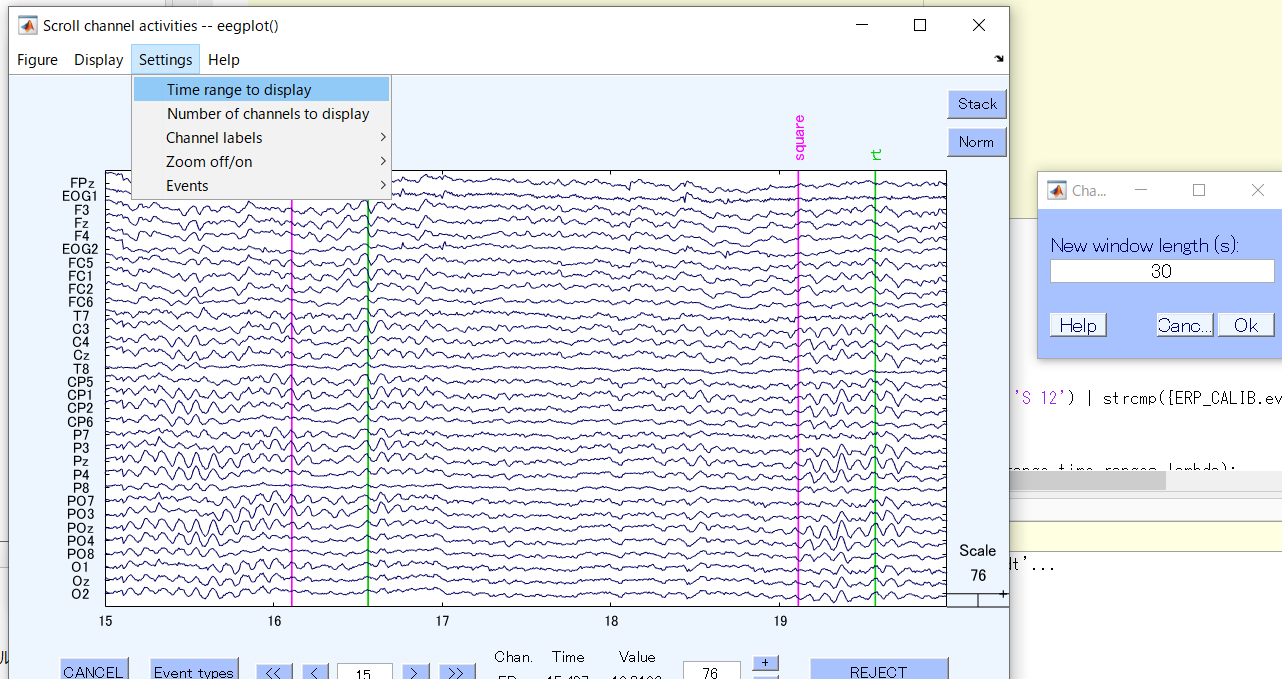Click the curved dock-figure arrow near the menu bar
This screenshot has height=679, width=1282.
point(999,59)
